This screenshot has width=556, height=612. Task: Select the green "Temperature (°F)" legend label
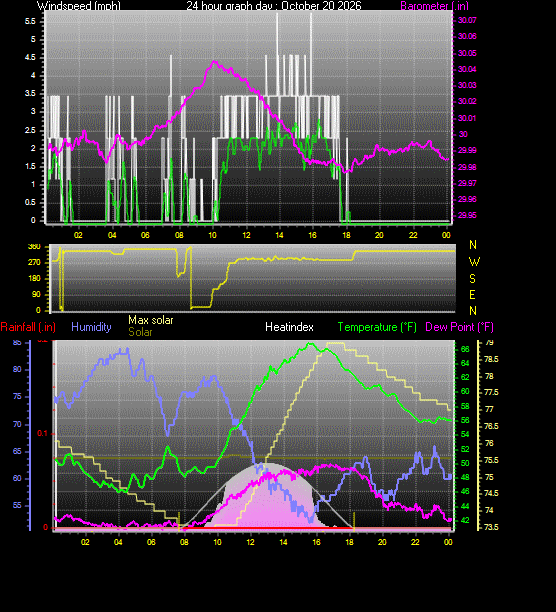(x=377, y=327)
